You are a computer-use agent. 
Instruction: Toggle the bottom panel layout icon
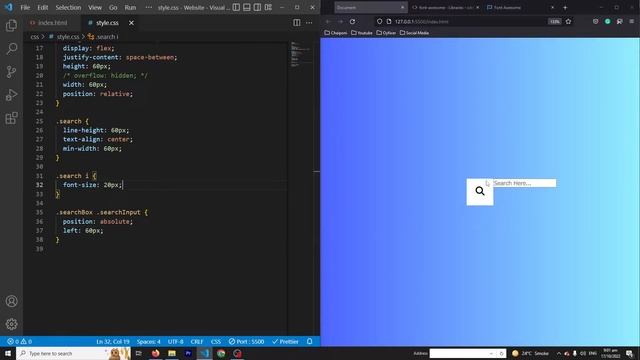[x=247, y=7]
